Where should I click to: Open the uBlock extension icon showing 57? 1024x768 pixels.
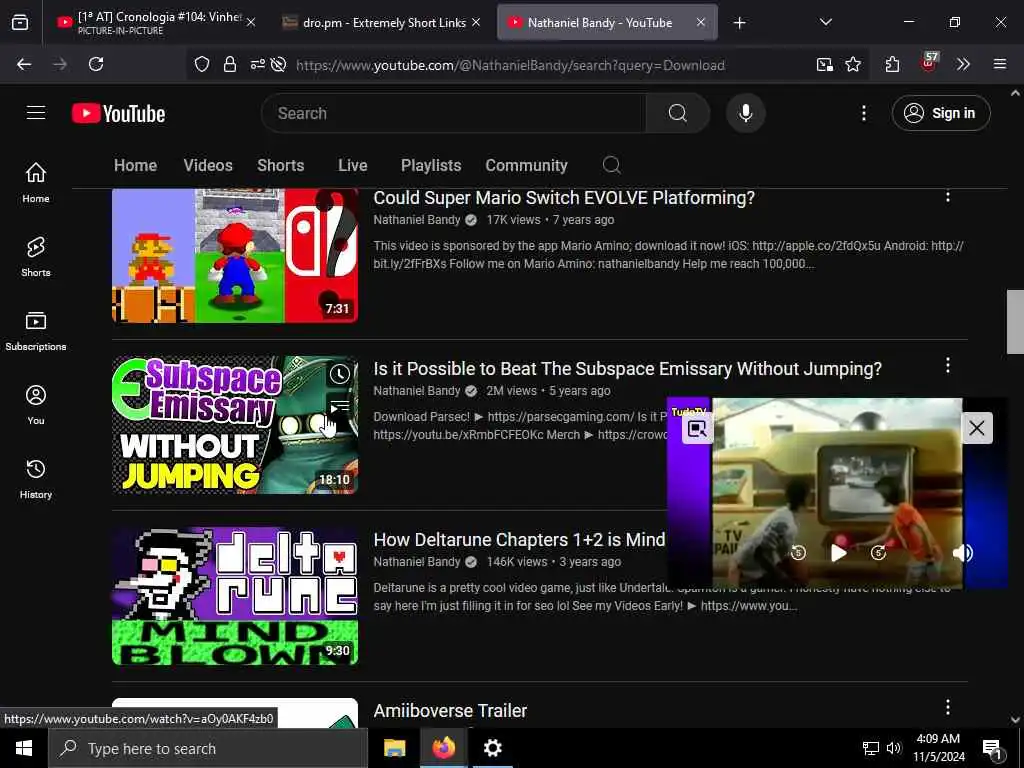928,63
